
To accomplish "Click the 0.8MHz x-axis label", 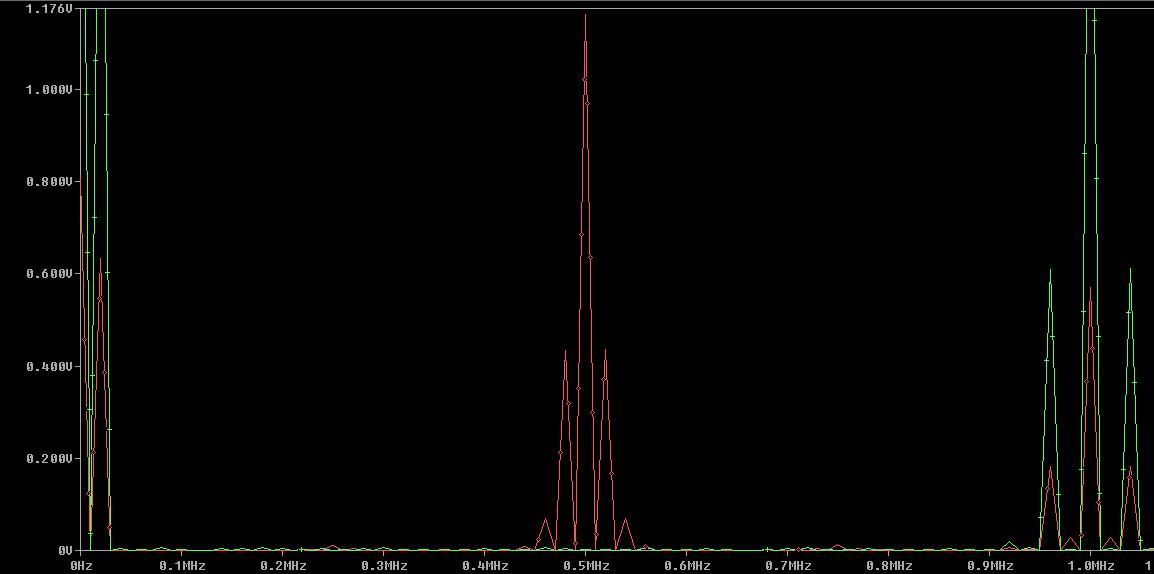I will pyautogui.click(x=888, y=565).
